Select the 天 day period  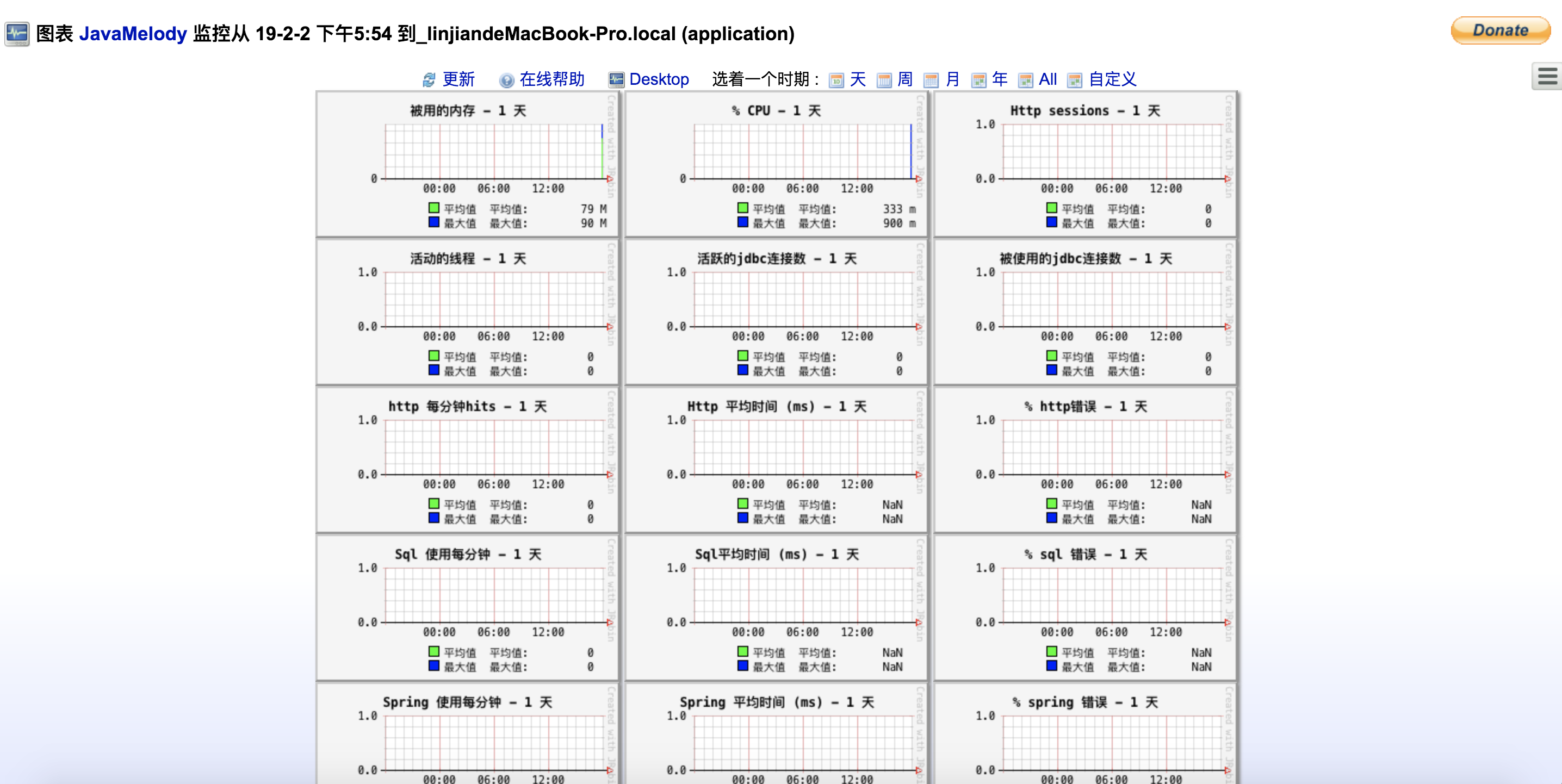[857, 79]
